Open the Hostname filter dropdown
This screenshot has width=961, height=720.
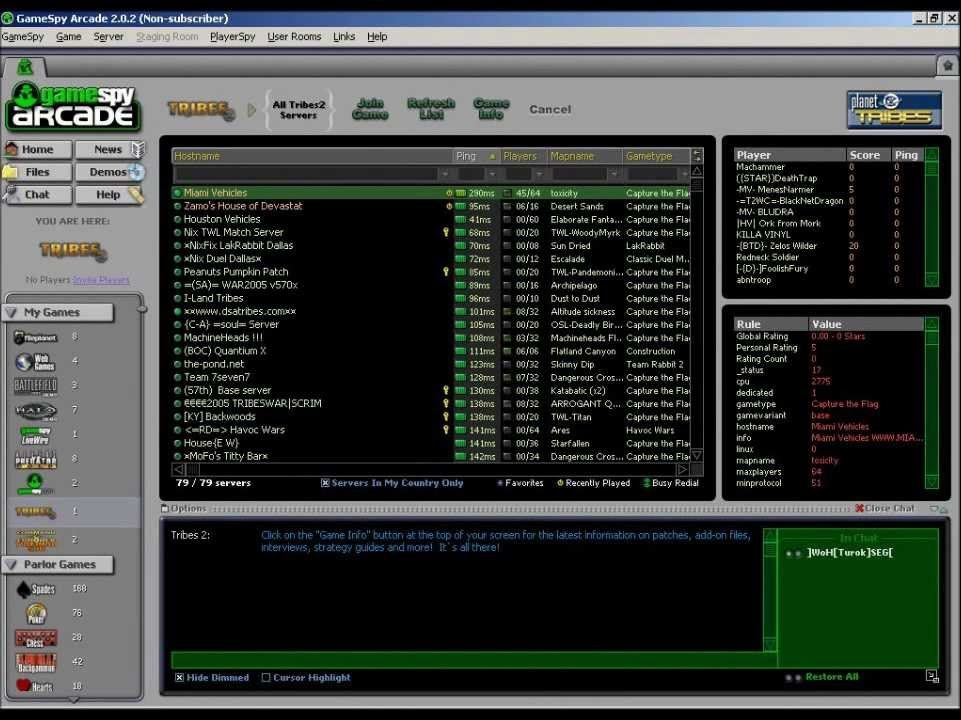(x=446, y=174)
